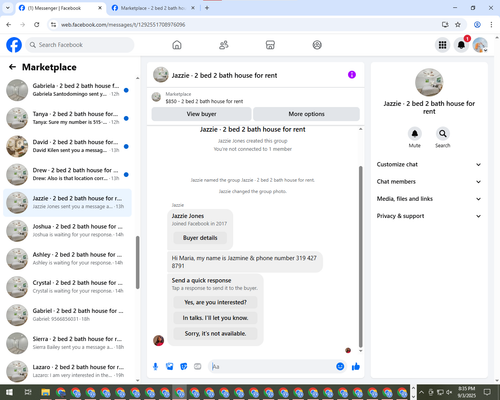Switch to Marketplace 2 bed 2 bath tab
This screenshot has height=400, width=500.
click(153, 8)
